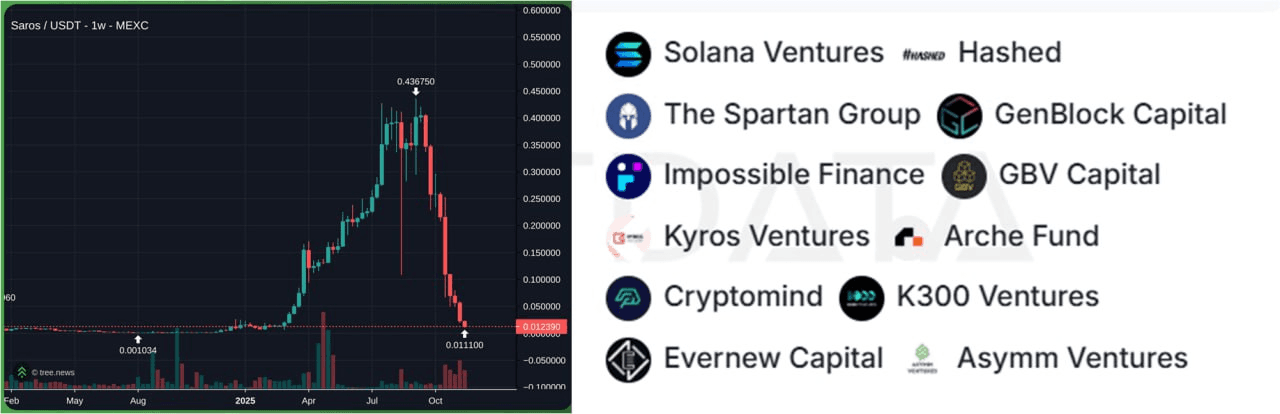Click the Hashed logo icon

(x=923, y=54)
